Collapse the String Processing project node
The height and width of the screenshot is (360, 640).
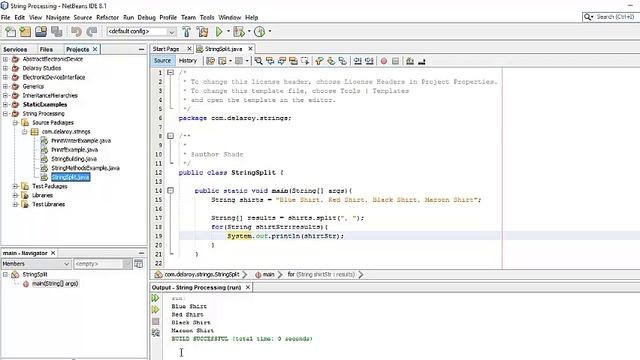tap(5, 113)
